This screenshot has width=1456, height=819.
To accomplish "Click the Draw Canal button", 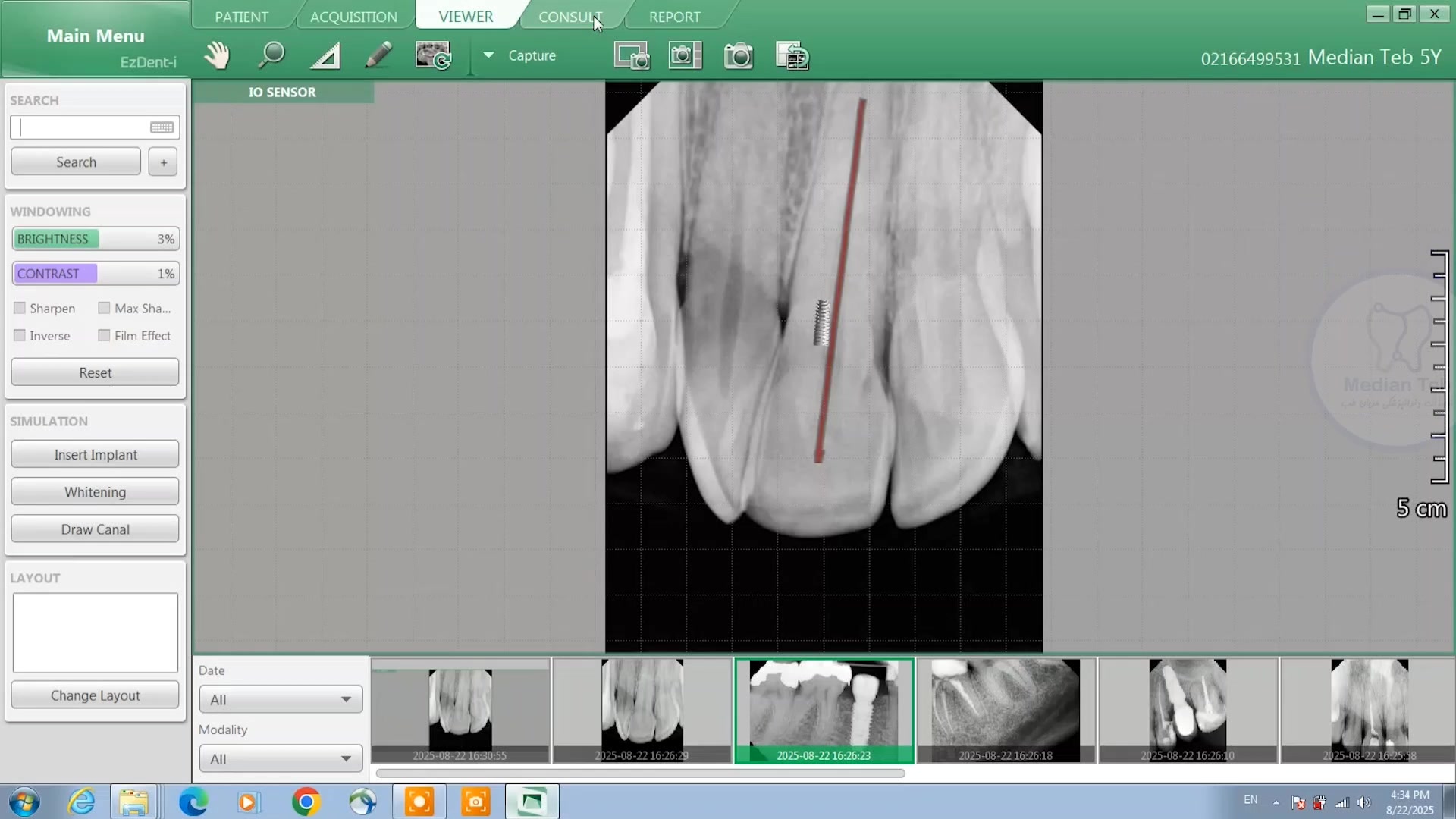I will pos(95,529).
